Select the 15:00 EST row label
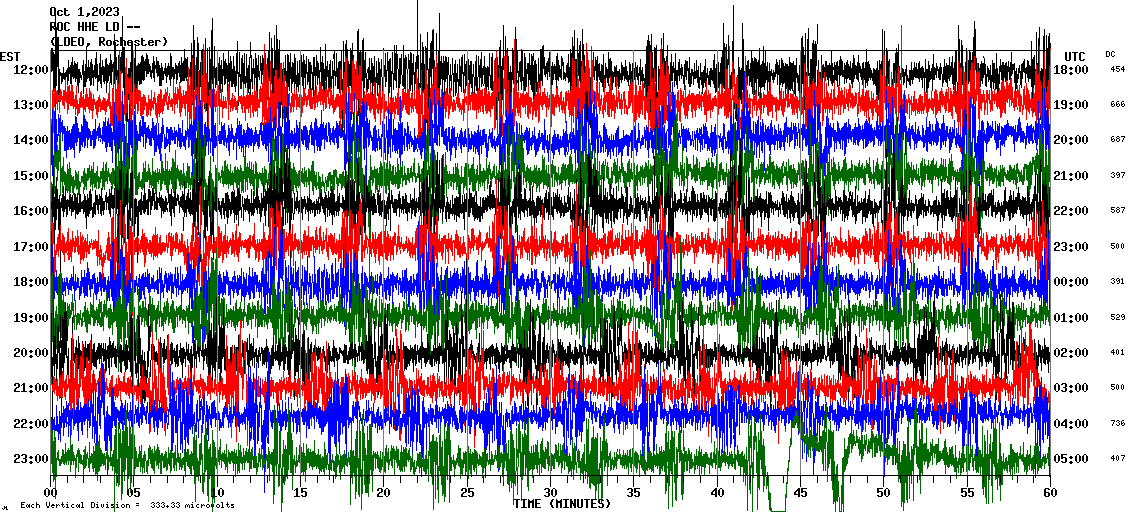1130x519 pixels. pos(31,176)
